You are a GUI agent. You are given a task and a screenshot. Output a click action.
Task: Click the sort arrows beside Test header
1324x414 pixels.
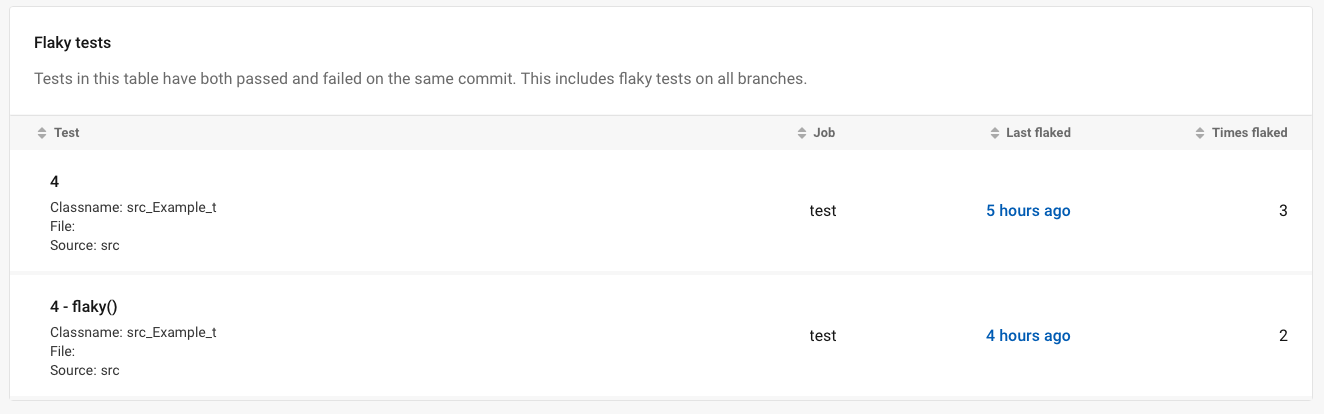(x=42, y=133)
